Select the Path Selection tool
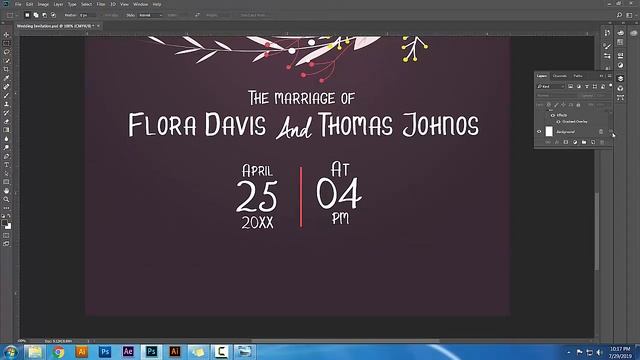Image resolution: width=640 pixels, height=360 pixels. (6, 173)
